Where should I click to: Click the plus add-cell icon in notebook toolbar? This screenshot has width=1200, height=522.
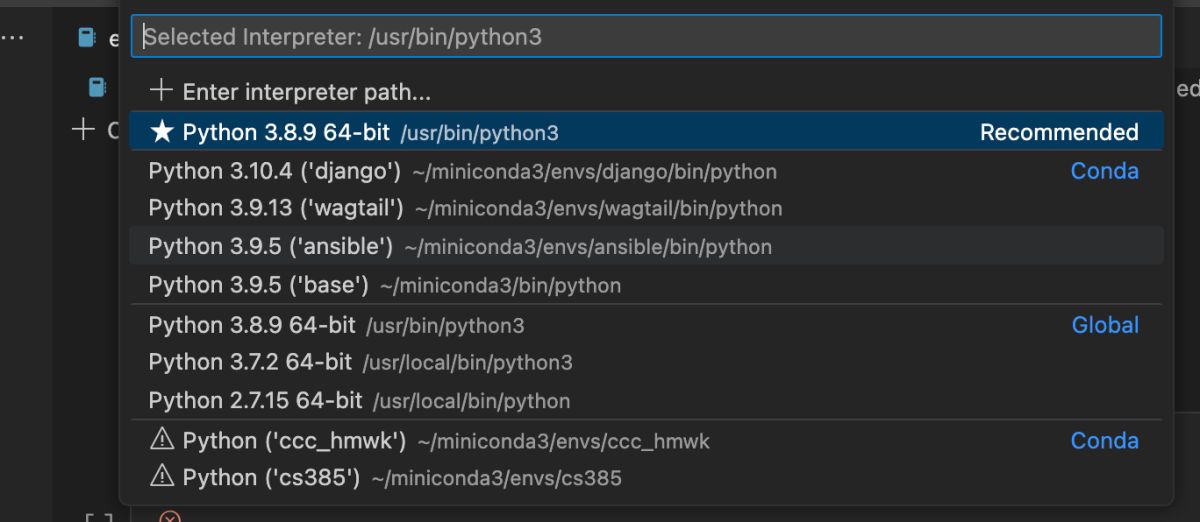(83, 129)
